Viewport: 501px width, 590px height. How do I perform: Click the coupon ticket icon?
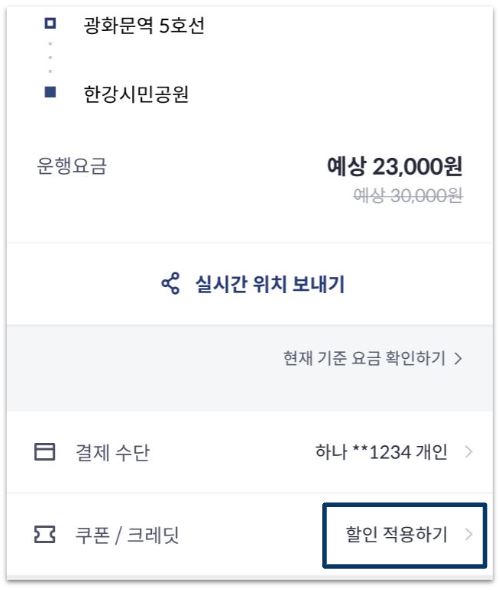pos(45,534)
